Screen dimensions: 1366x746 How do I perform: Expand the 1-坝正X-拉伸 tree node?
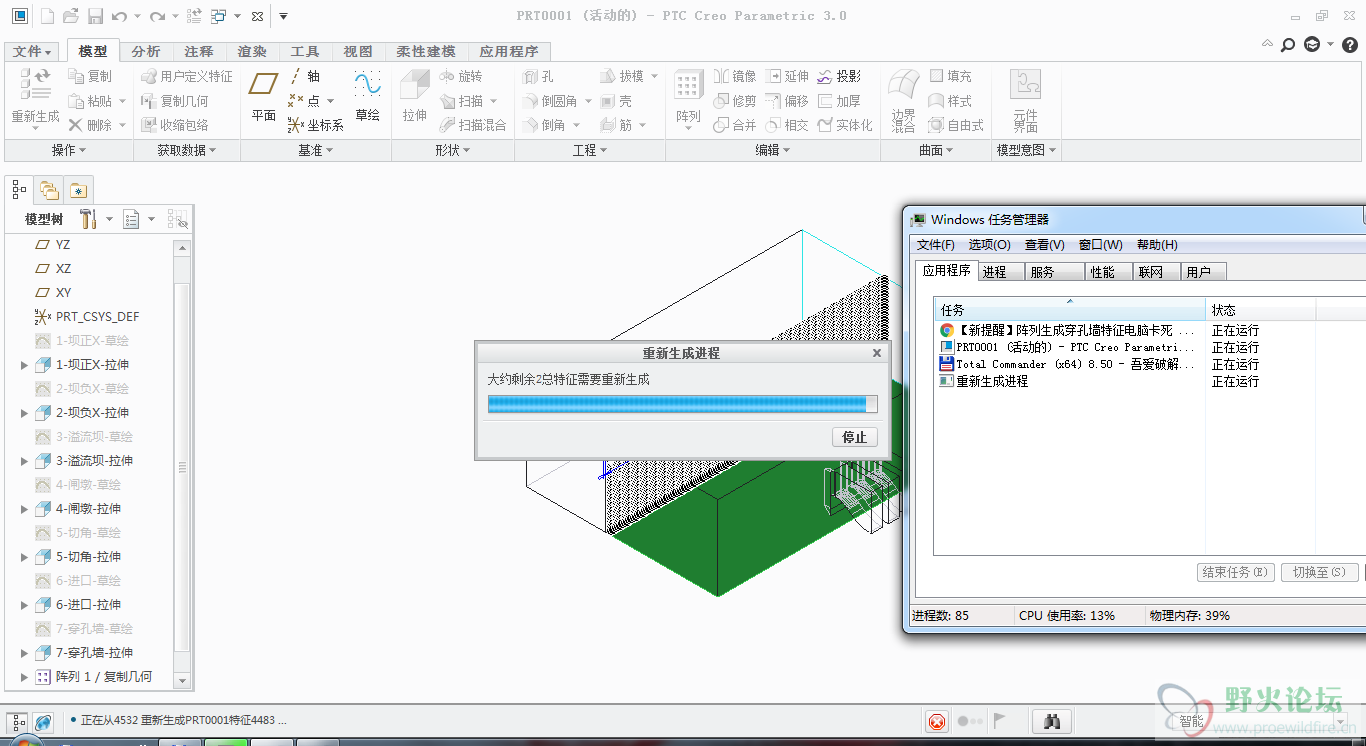24,365
